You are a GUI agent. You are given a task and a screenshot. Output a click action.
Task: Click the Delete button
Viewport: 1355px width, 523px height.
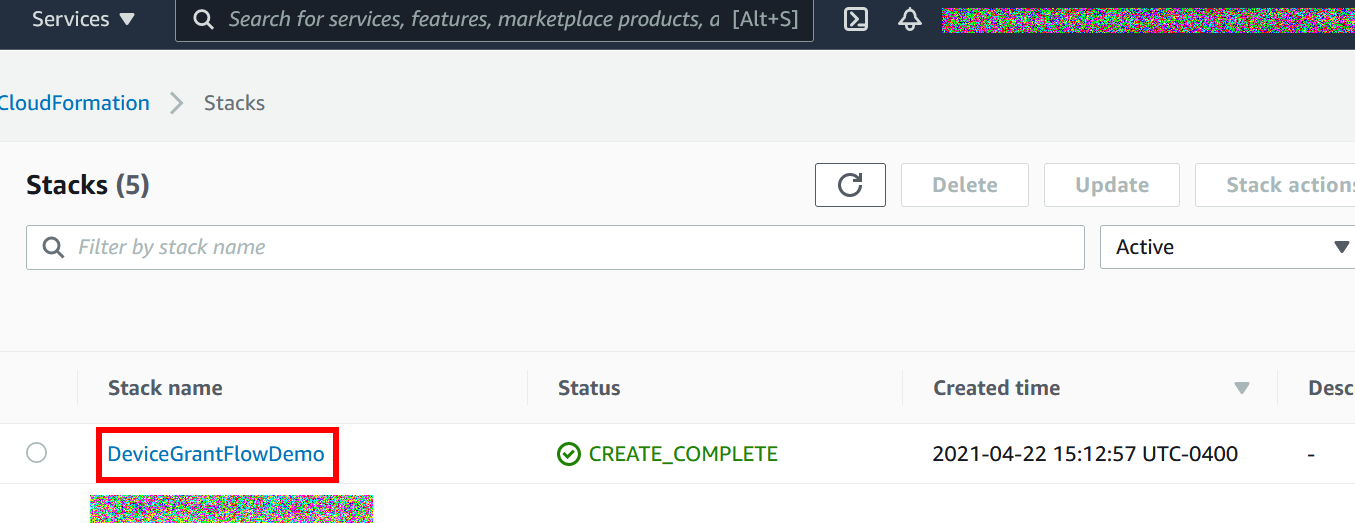coord(965,185)
